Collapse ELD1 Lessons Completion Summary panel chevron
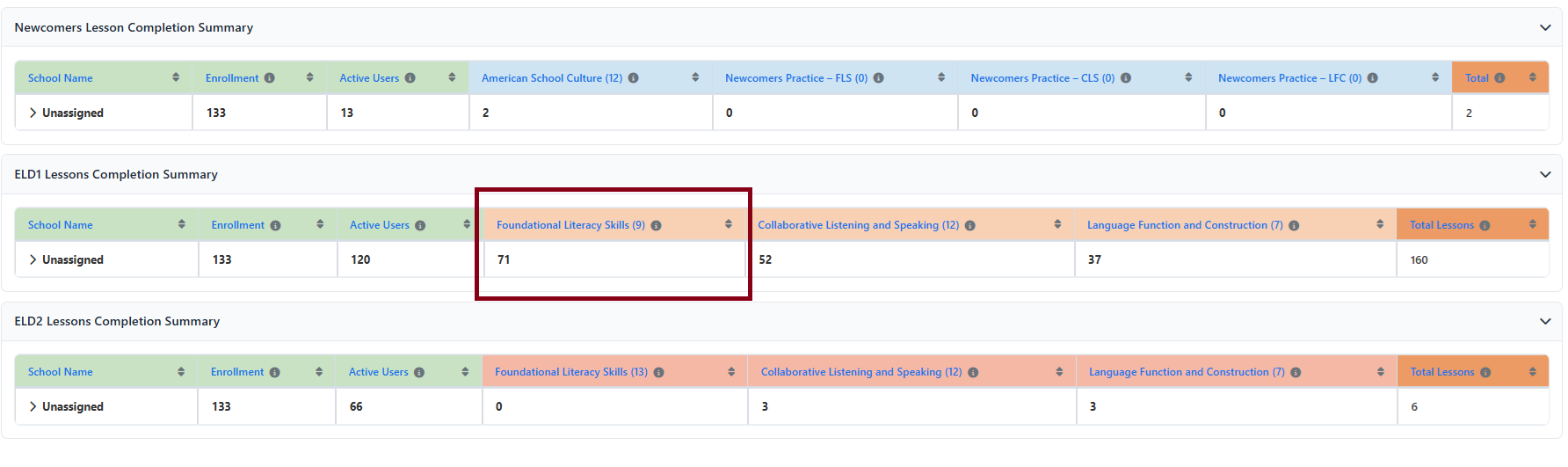Screen dimensions: 1568x467 pos(1545,175)
